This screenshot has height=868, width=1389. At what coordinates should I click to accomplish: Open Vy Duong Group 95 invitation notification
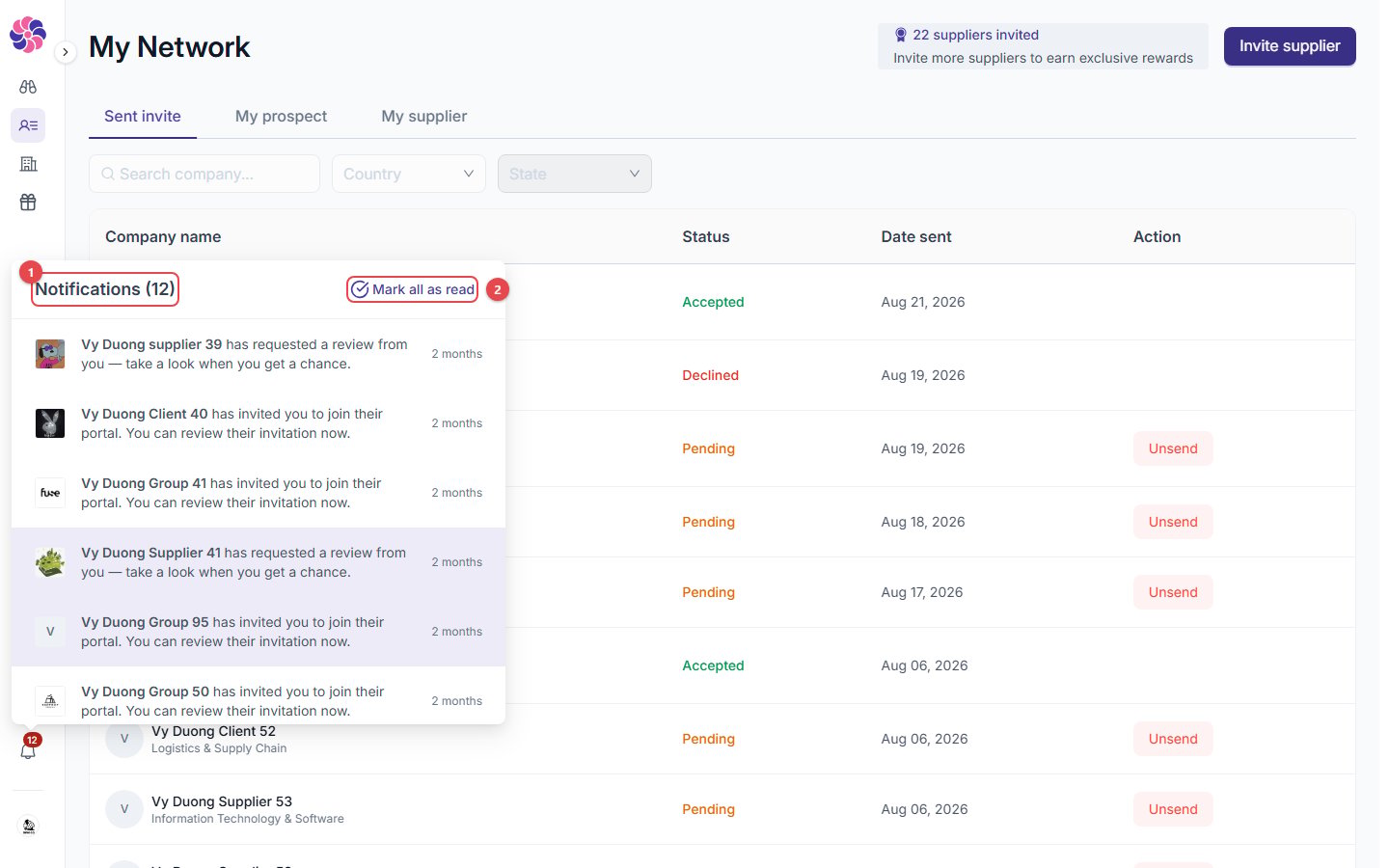[x=259, y=632]
